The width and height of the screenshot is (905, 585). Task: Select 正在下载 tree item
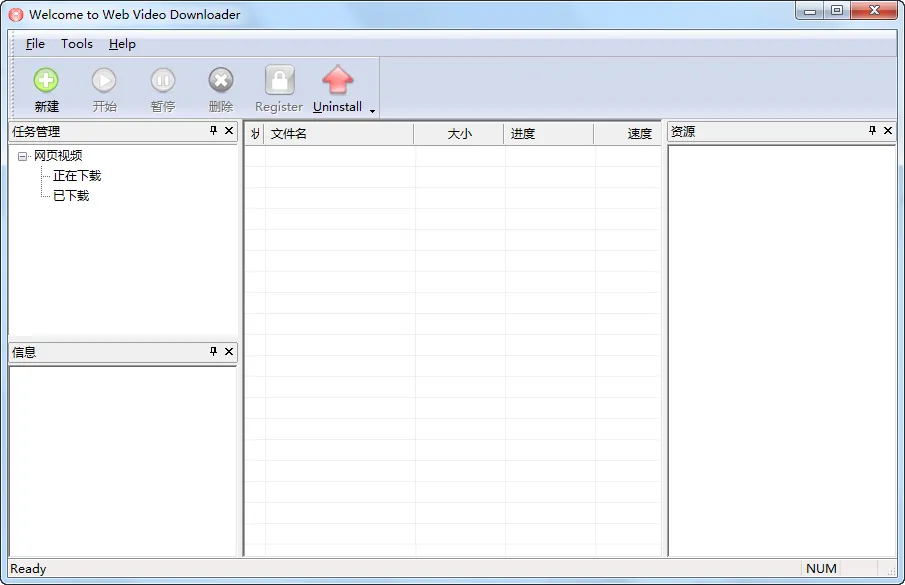point(77,176)
